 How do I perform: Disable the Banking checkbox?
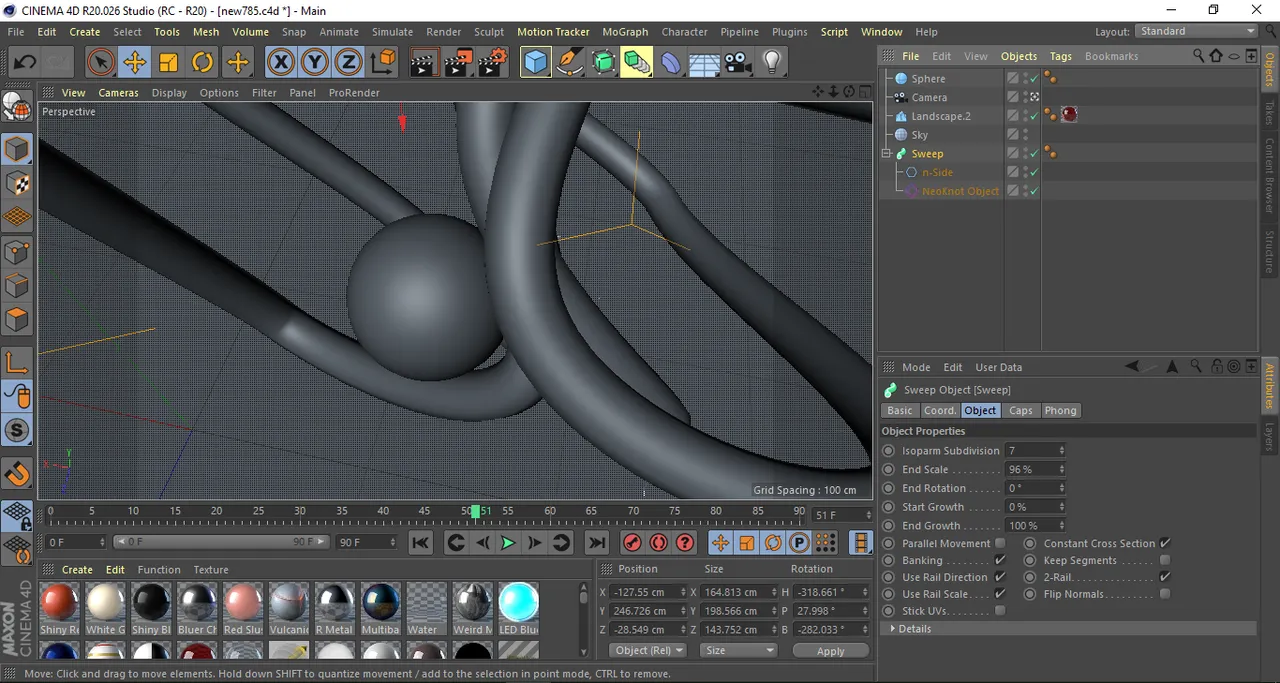click(1000, 561)
